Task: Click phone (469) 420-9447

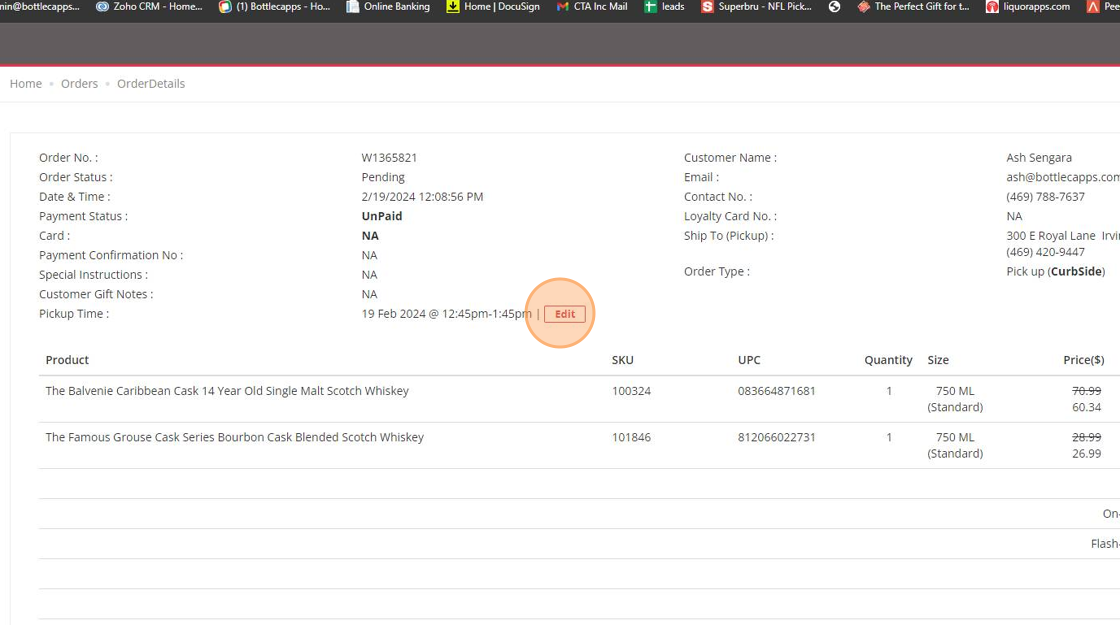Action: click(x=1045, y=252)
